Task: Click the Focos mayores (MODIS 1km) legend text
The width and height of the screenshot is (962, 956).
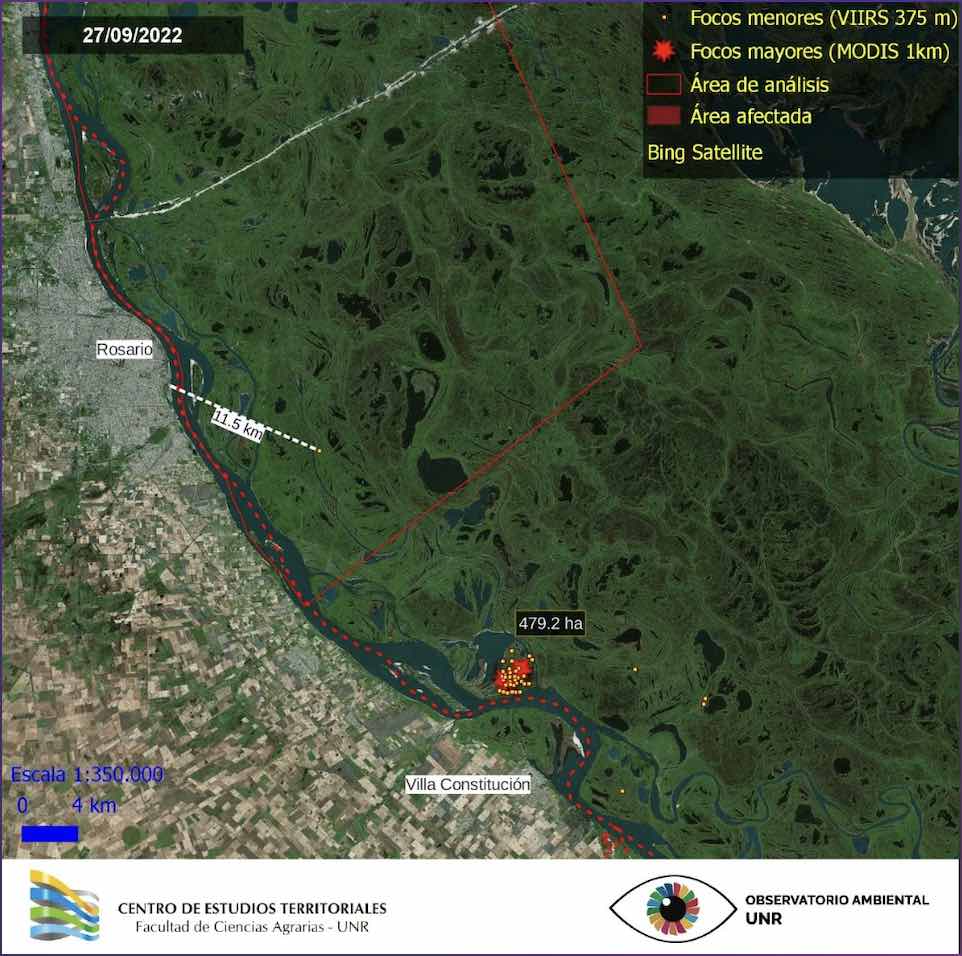Action: 820,52
